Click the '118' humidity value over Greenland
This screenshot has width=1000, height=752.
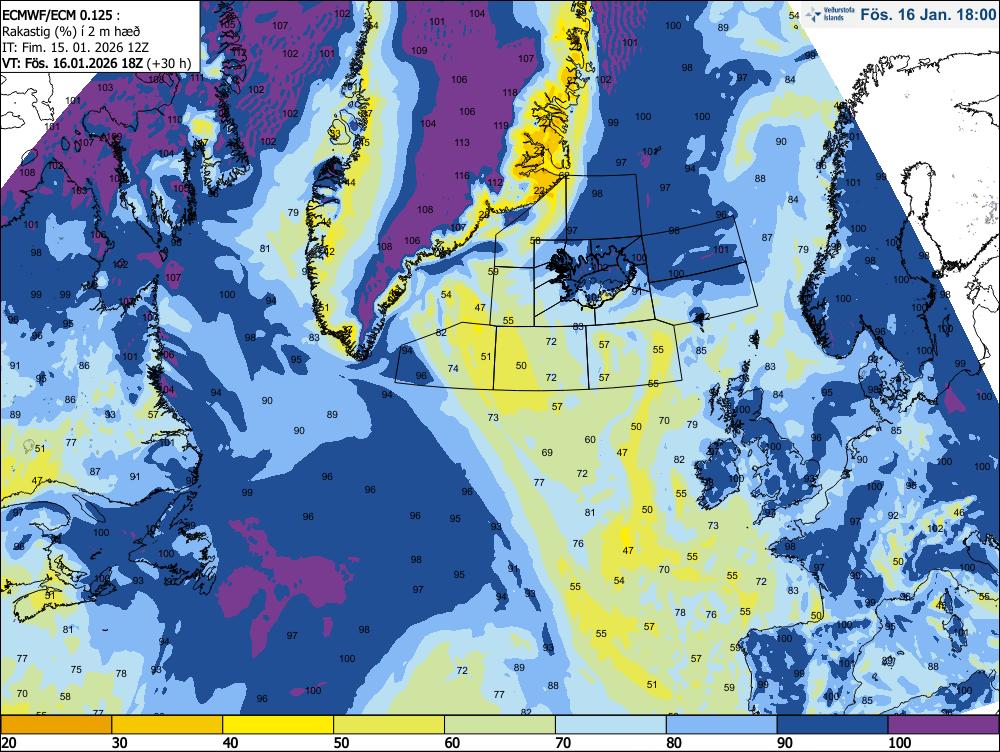pos(510,92)
